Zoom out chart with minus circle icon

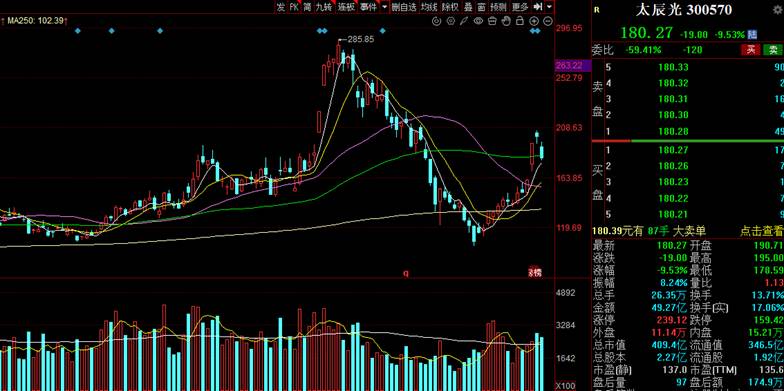548,21
